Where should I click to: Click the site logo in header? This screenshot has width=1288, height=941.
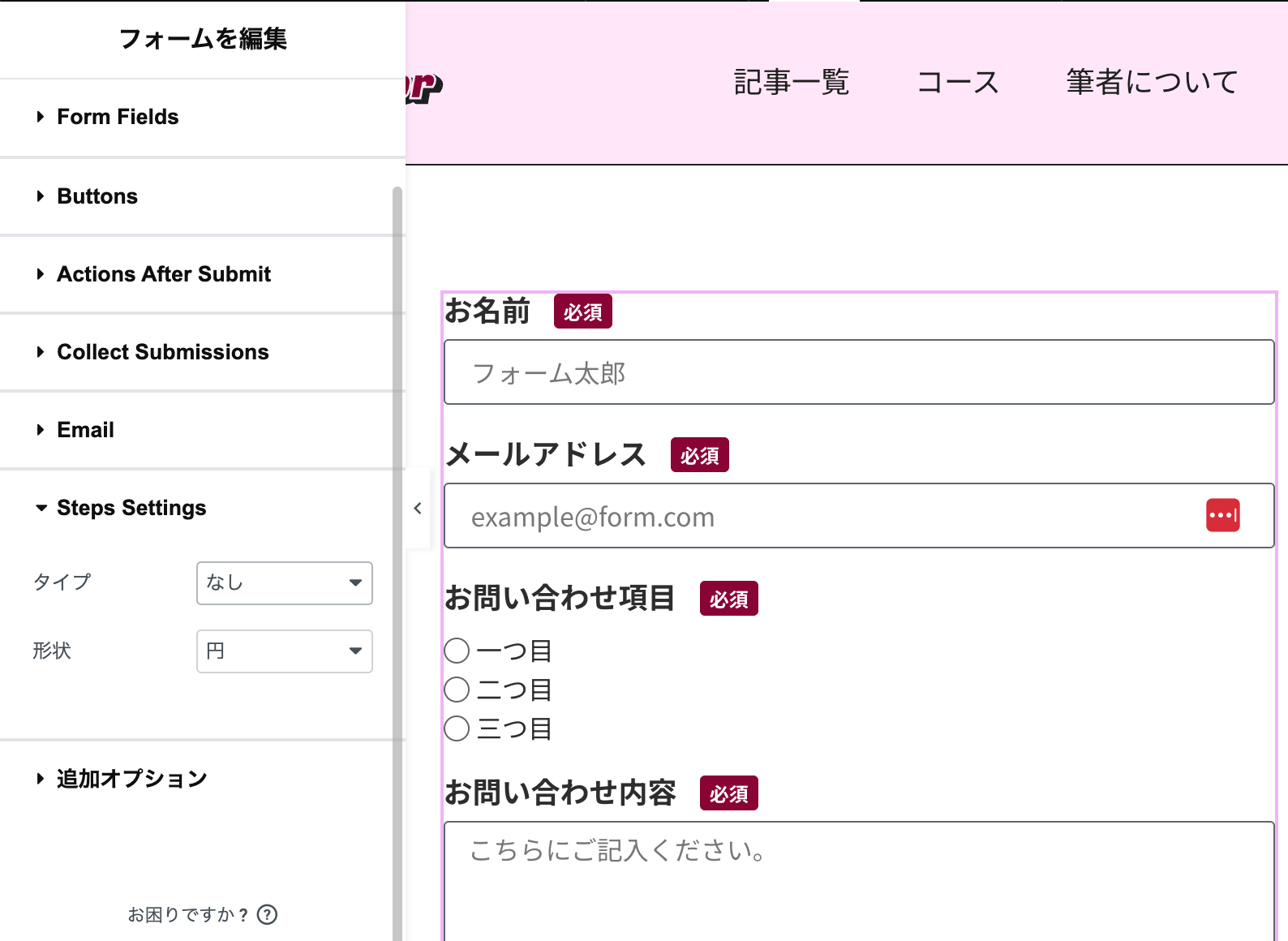tap(423, 87)
